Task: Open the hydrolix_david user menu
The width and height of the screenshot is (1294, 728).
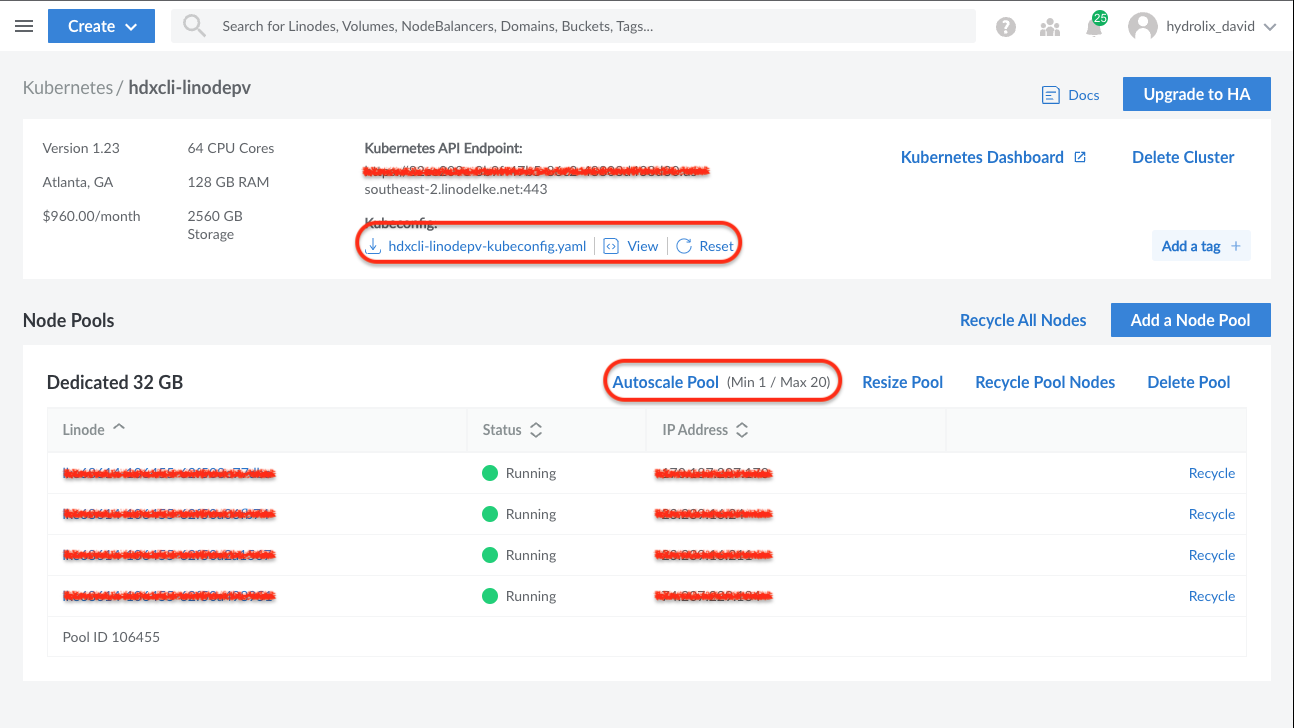Action: pos(1203,27)
